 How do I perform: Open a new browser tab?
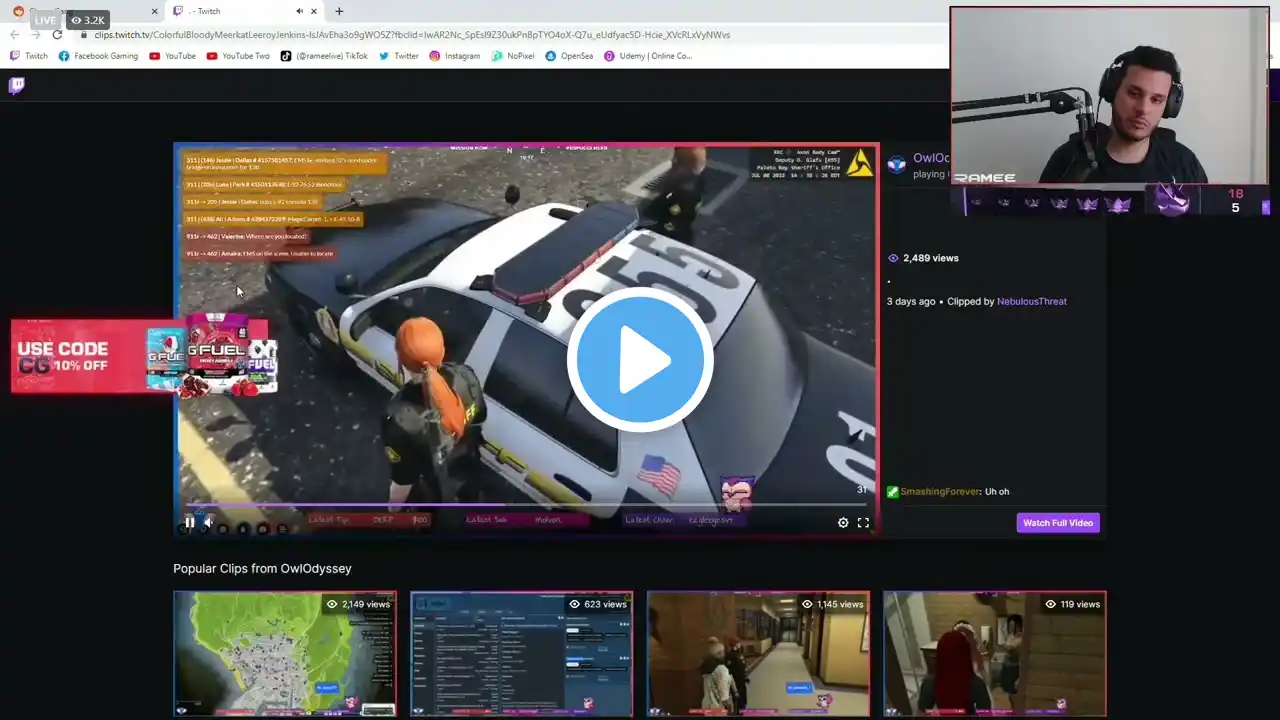coord(339,11)
